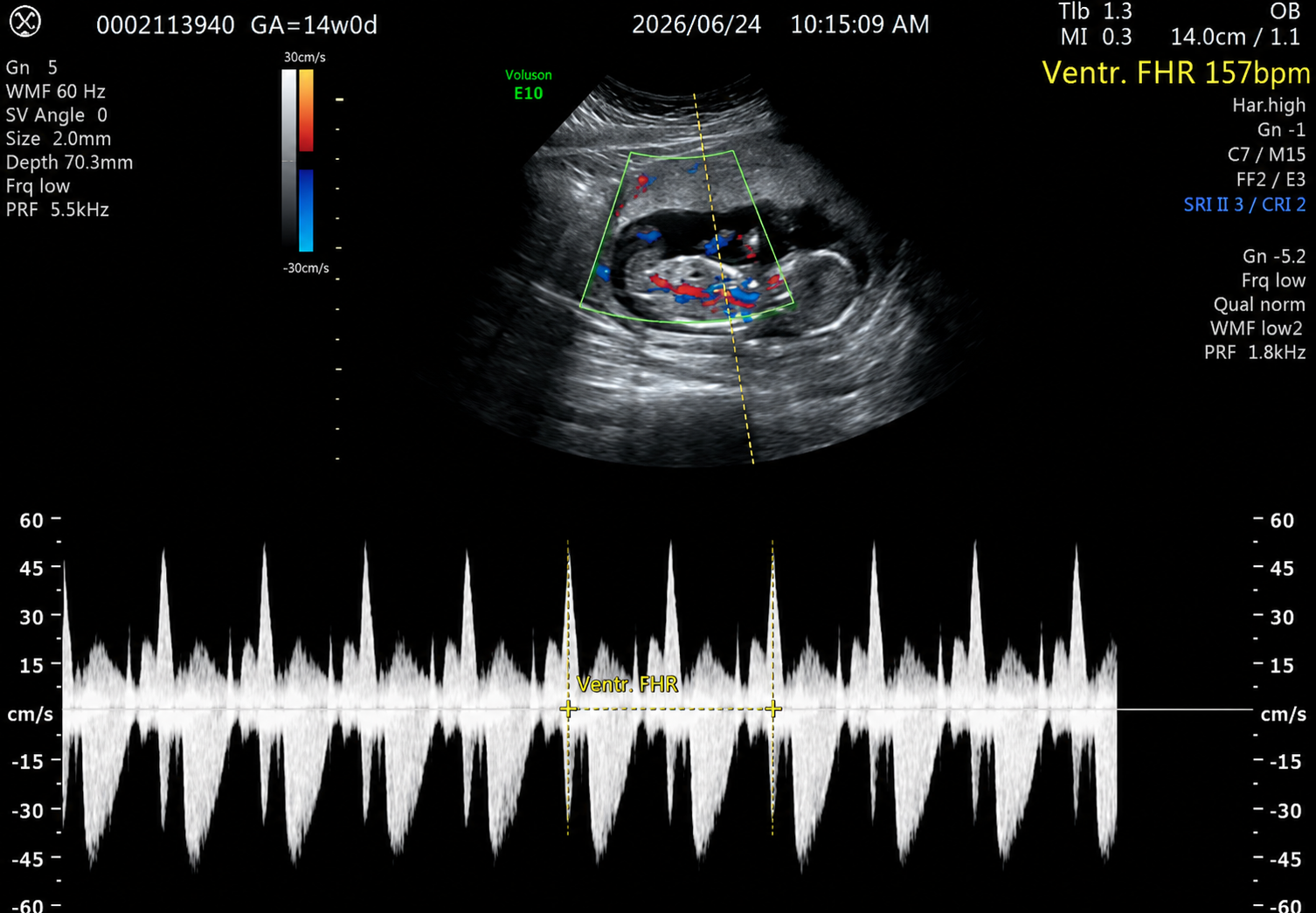Click the Gn -1 gain value

1281,129
